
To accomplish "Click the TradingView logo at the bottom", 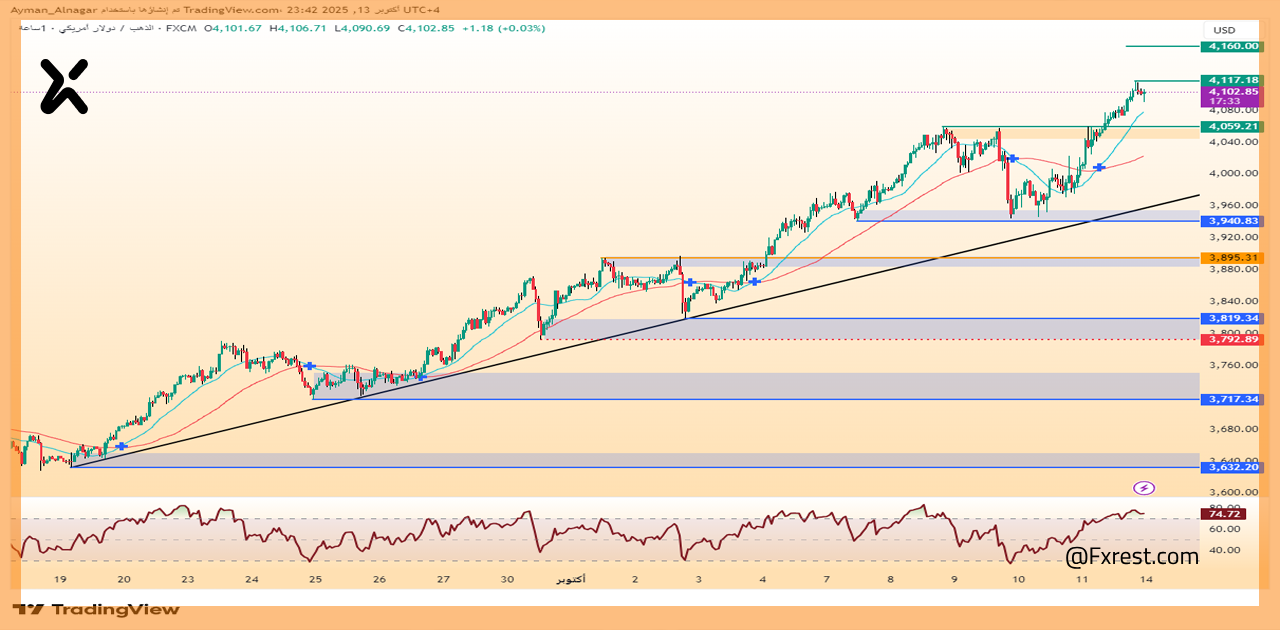I will (x=97, y=609).
